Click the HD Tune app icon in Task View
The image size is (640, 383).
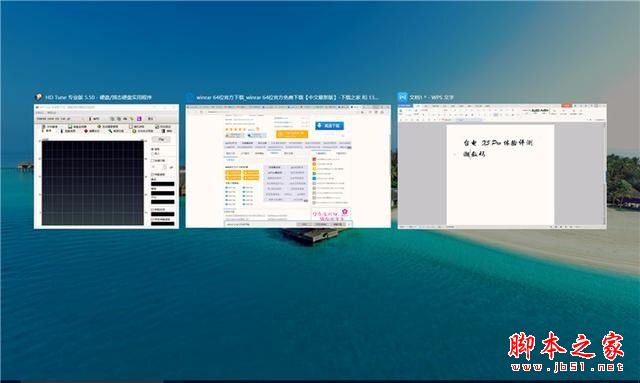(x=39, y=97)
